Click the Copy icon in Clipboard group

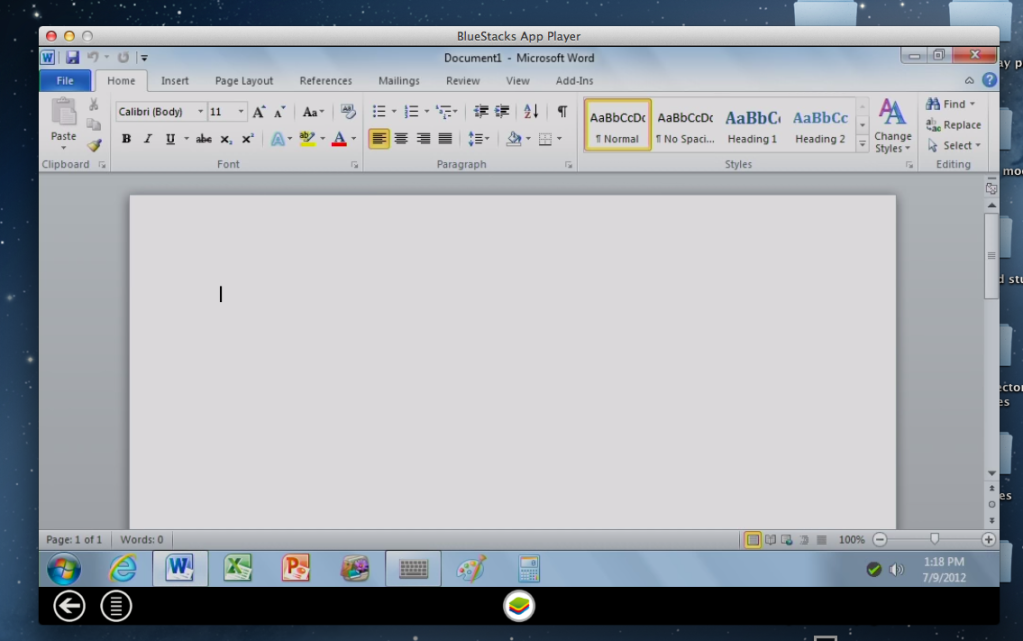pos(94,125)
